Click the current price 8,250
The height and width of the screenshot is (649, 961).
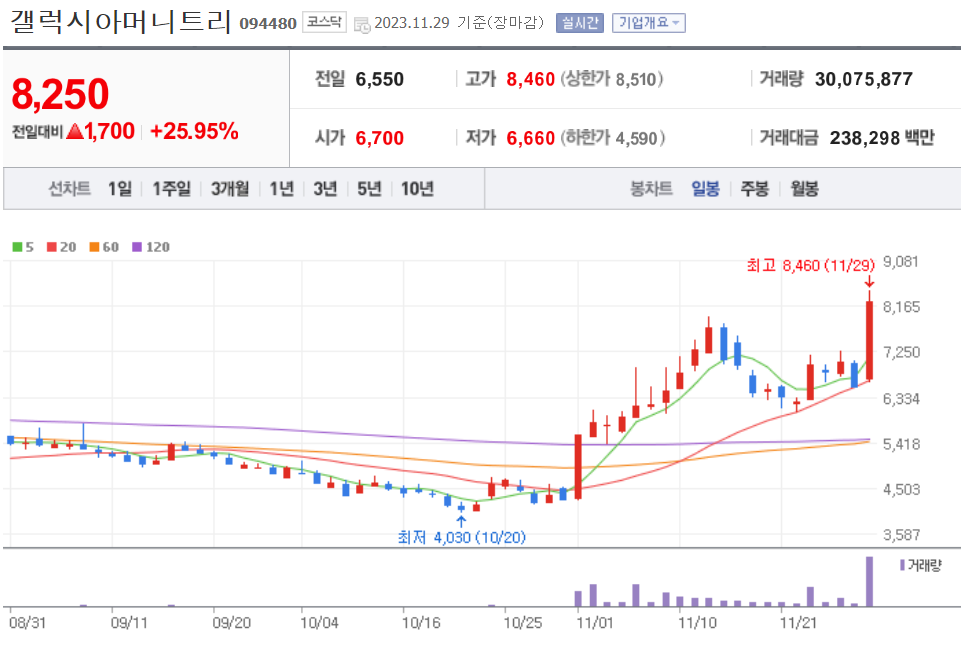point(60,94)
